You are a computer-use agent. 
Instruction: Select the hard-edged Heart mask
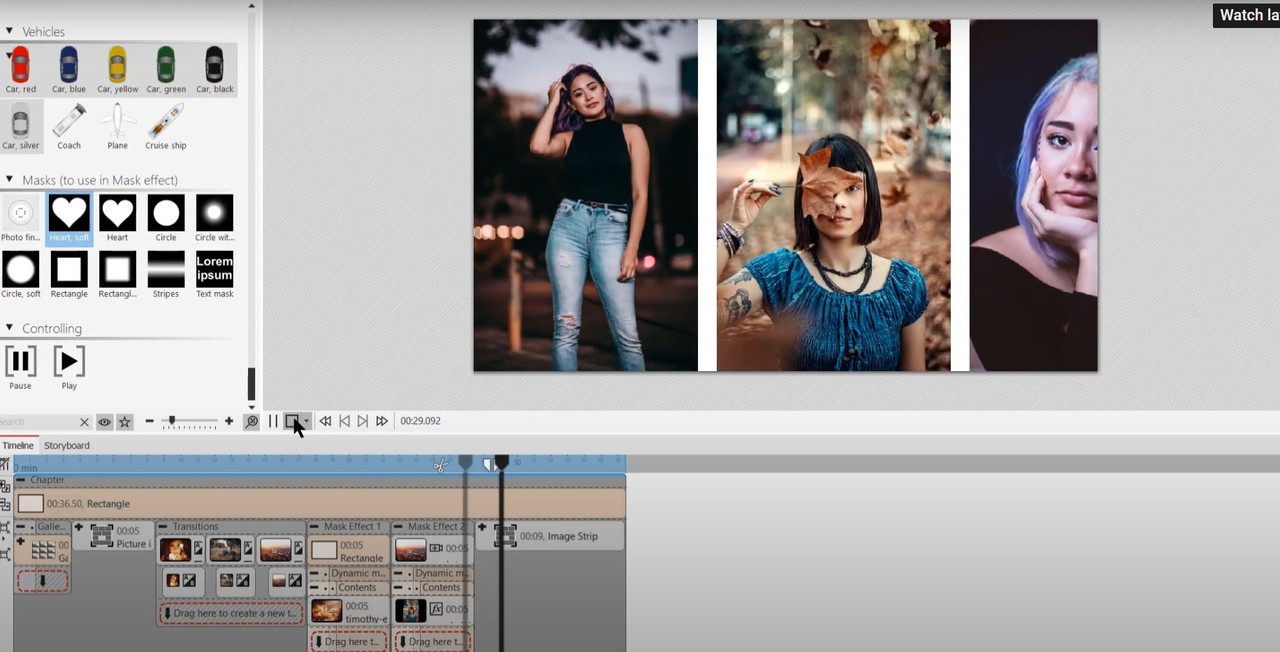click(117, 218)
